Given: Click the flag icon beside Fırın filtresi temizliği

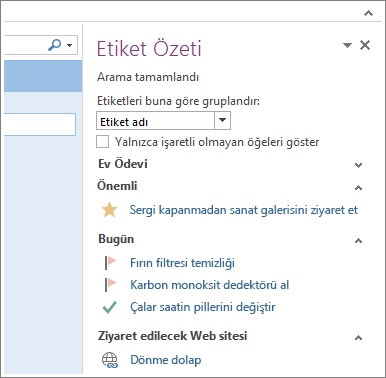Looking at the screenshot, I should click(110, 263).
